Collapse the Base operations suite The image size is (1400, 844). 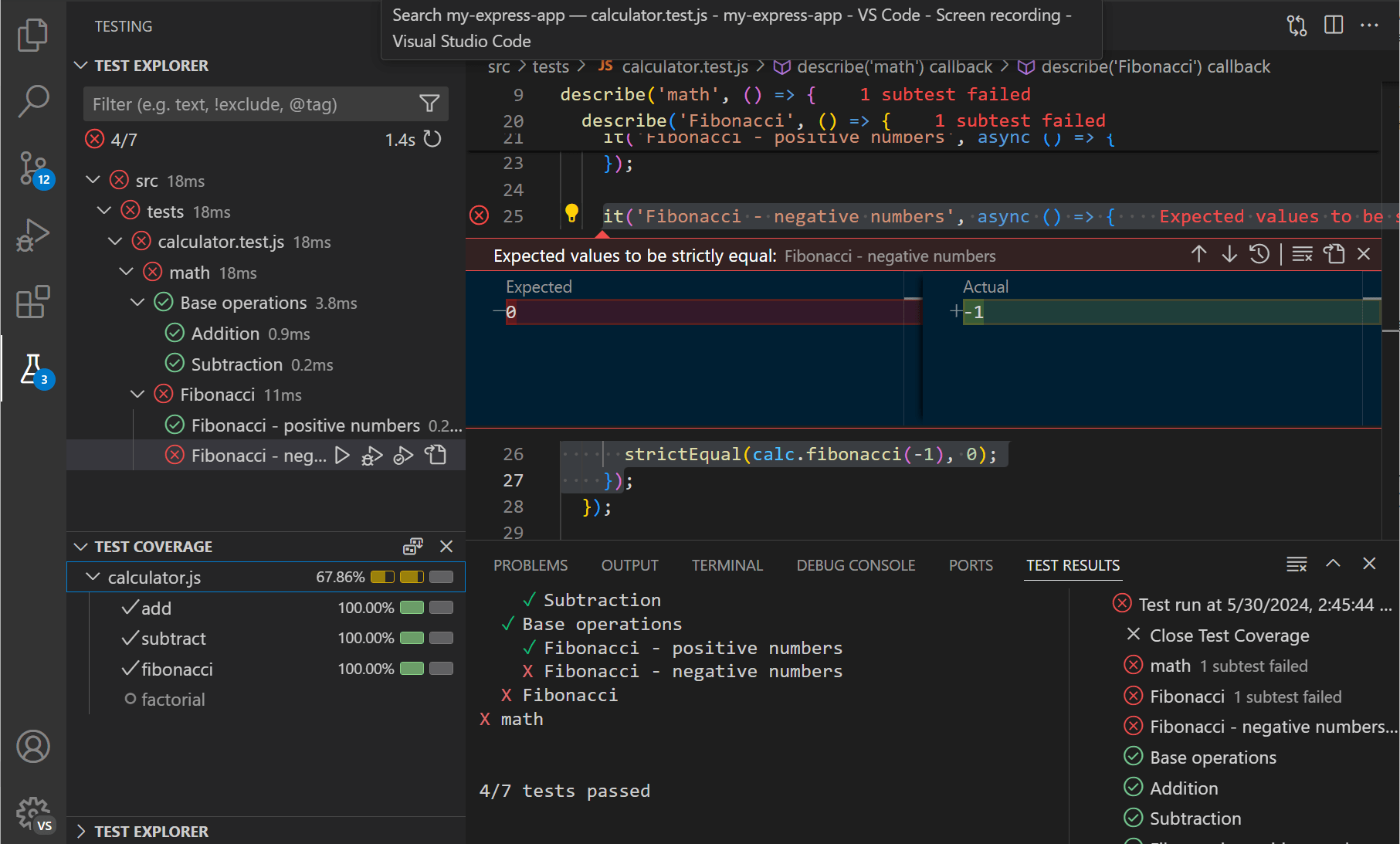pyautogui.click(x=137, y=302)
